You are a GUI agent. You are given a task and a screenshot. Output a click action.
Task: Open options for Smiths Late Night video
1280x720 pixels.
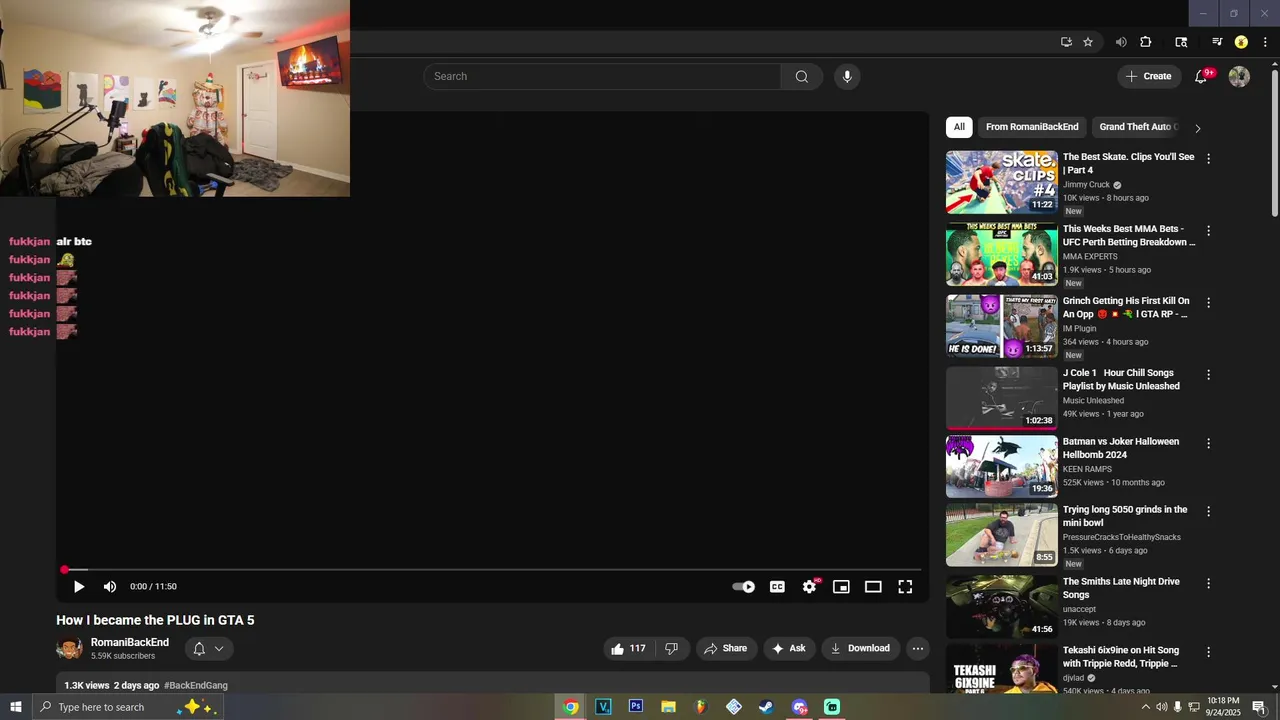1208,583
